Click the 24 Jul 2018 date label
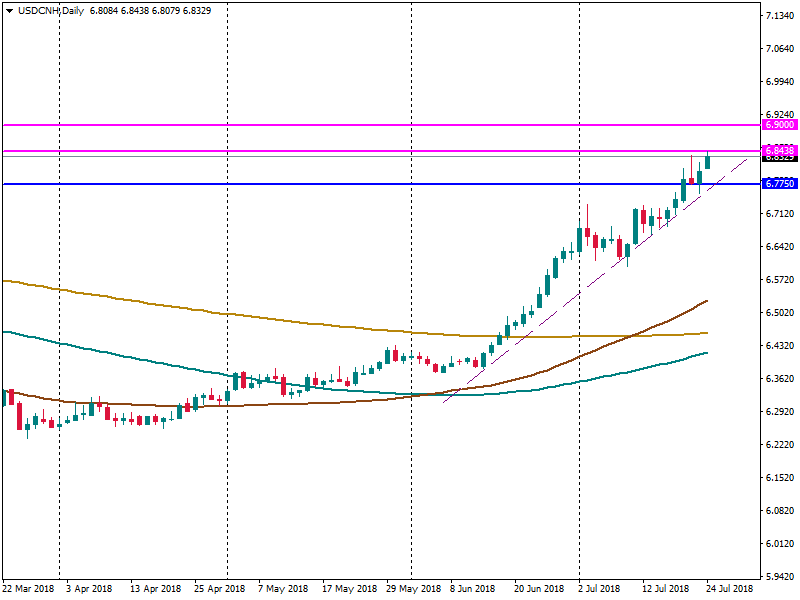 point(730,588)
